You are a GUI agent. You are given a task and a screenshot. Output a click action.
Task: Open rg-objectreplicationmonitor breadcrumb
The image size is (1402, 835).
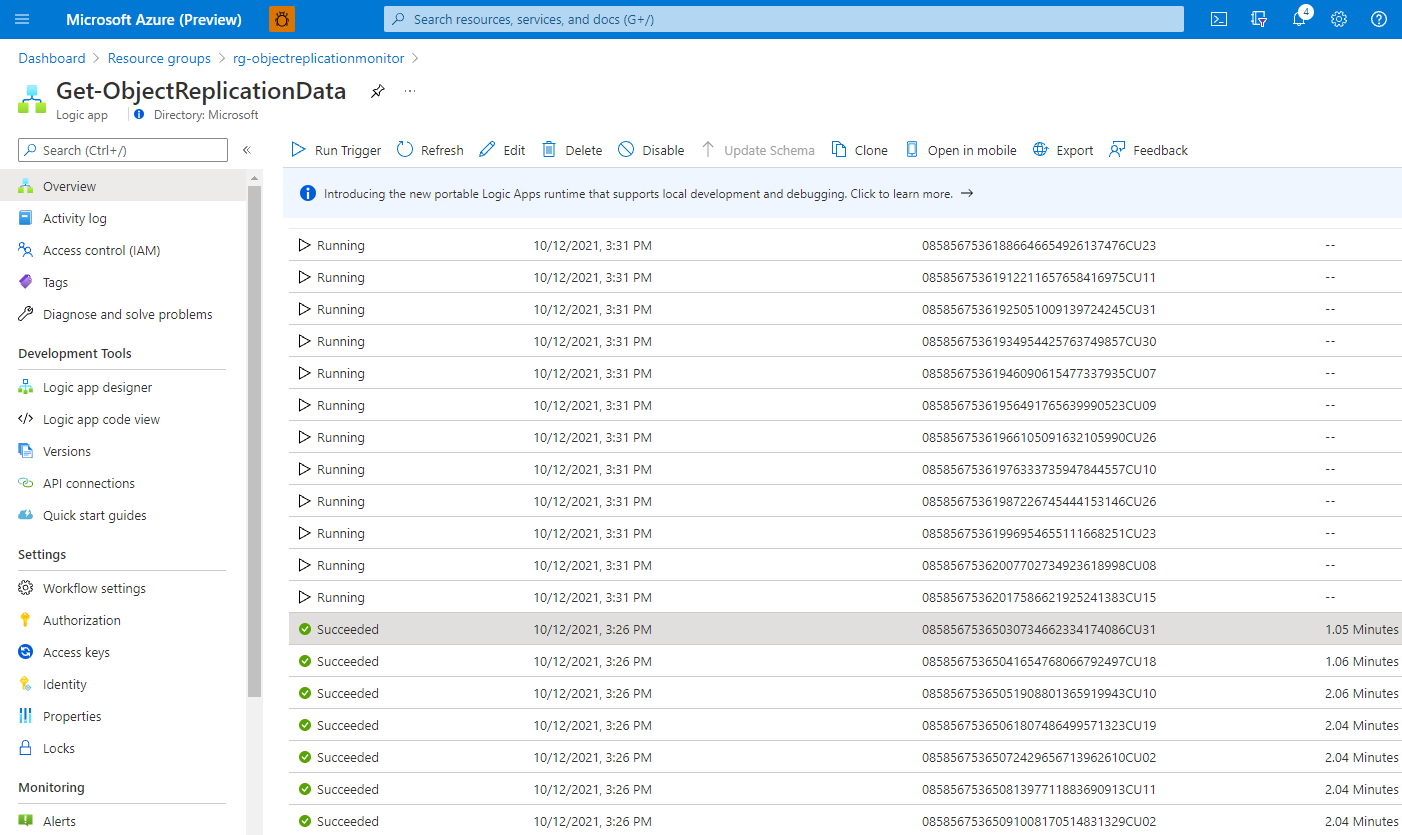[x=318, y=58]
